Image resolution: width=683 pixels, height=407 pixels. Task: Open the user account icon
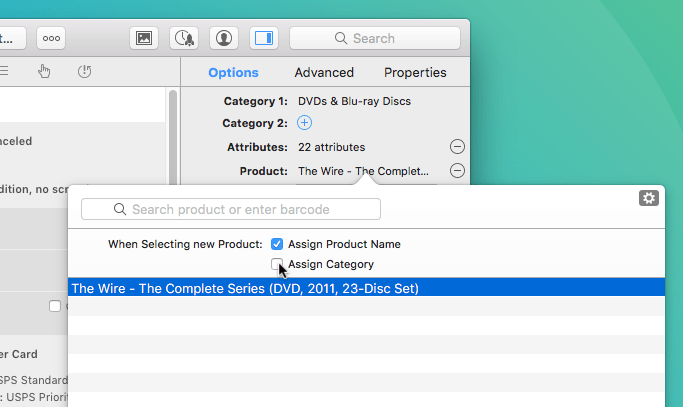[x=224, y=38]
